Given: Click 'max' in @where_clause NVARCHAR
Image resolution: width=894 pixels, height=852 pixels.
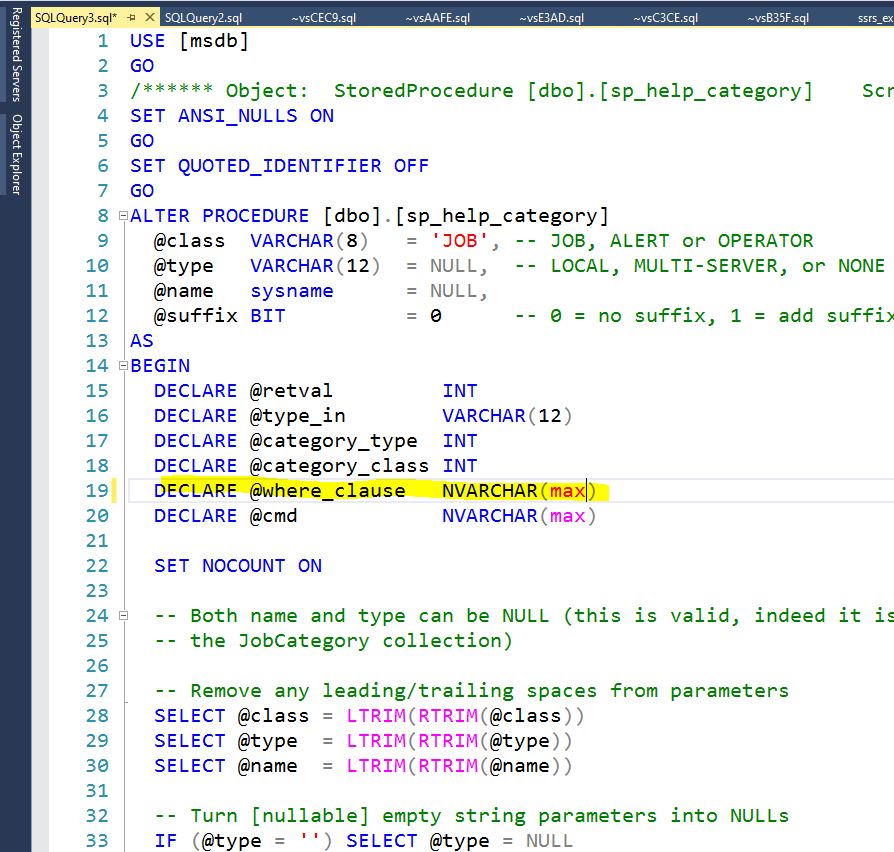Looking at the screenshot, I should point(567,491).
